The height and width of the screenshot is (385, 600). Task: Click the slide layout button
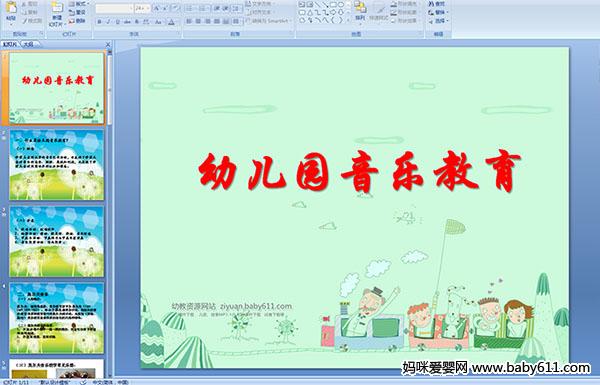[x=78, y=4]
